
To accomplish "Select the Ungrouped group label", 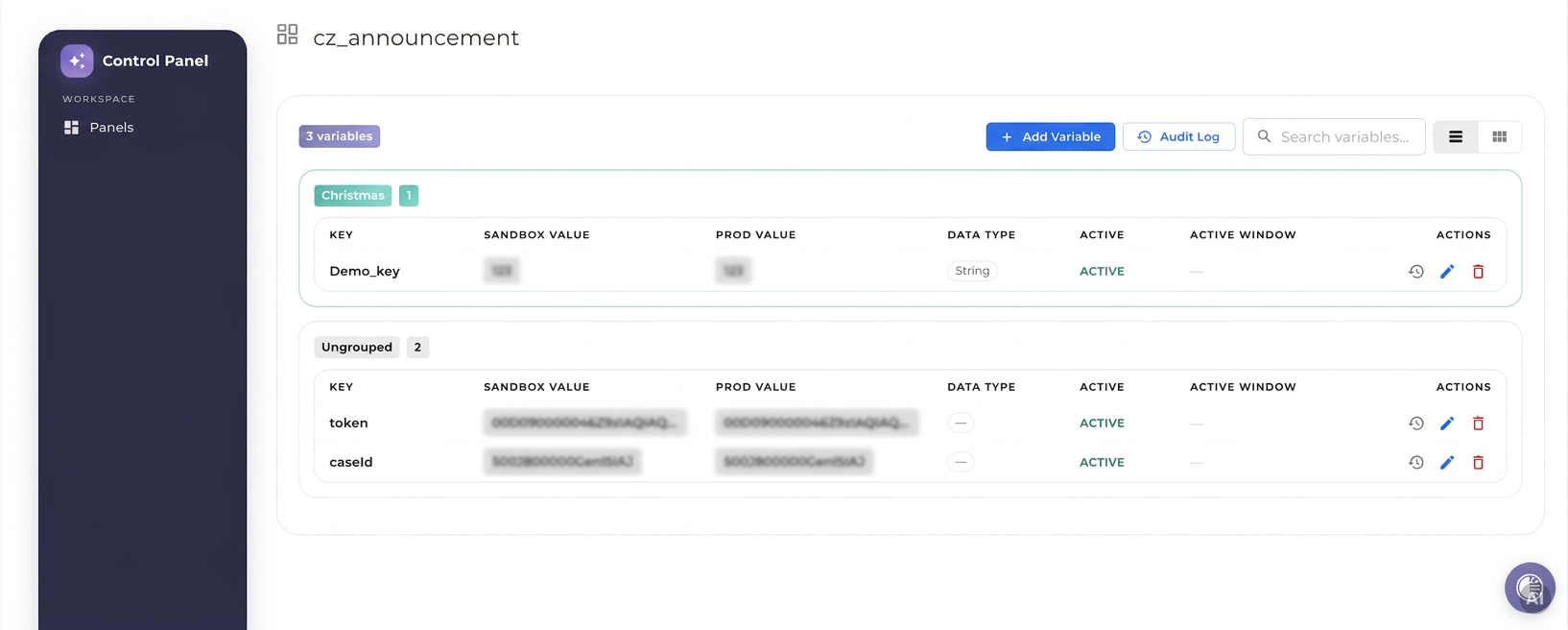I will tap(357, 348).
